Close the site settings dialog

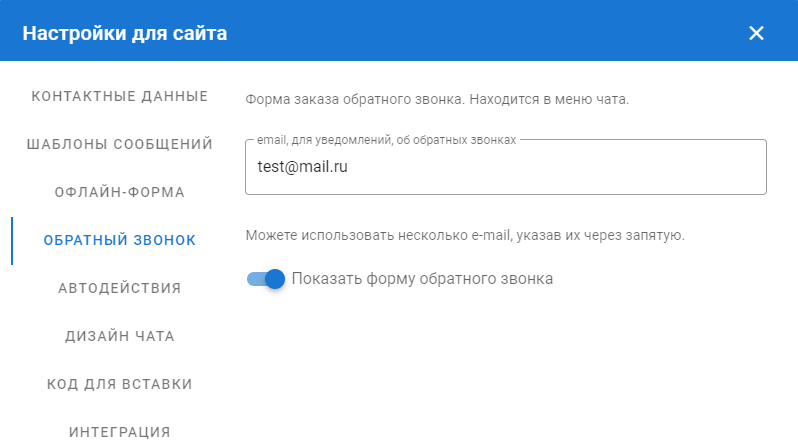(x=756, y=33)
